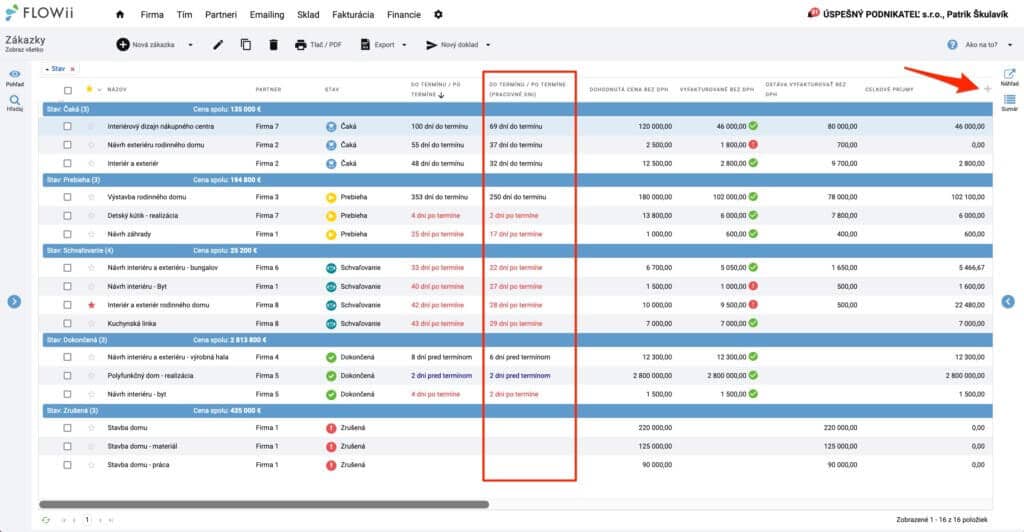The width and height of the screenshot is (1024, 532).
Task: Click red invoiced warning for Návrh interiéru - Byt
Action: 753,286
